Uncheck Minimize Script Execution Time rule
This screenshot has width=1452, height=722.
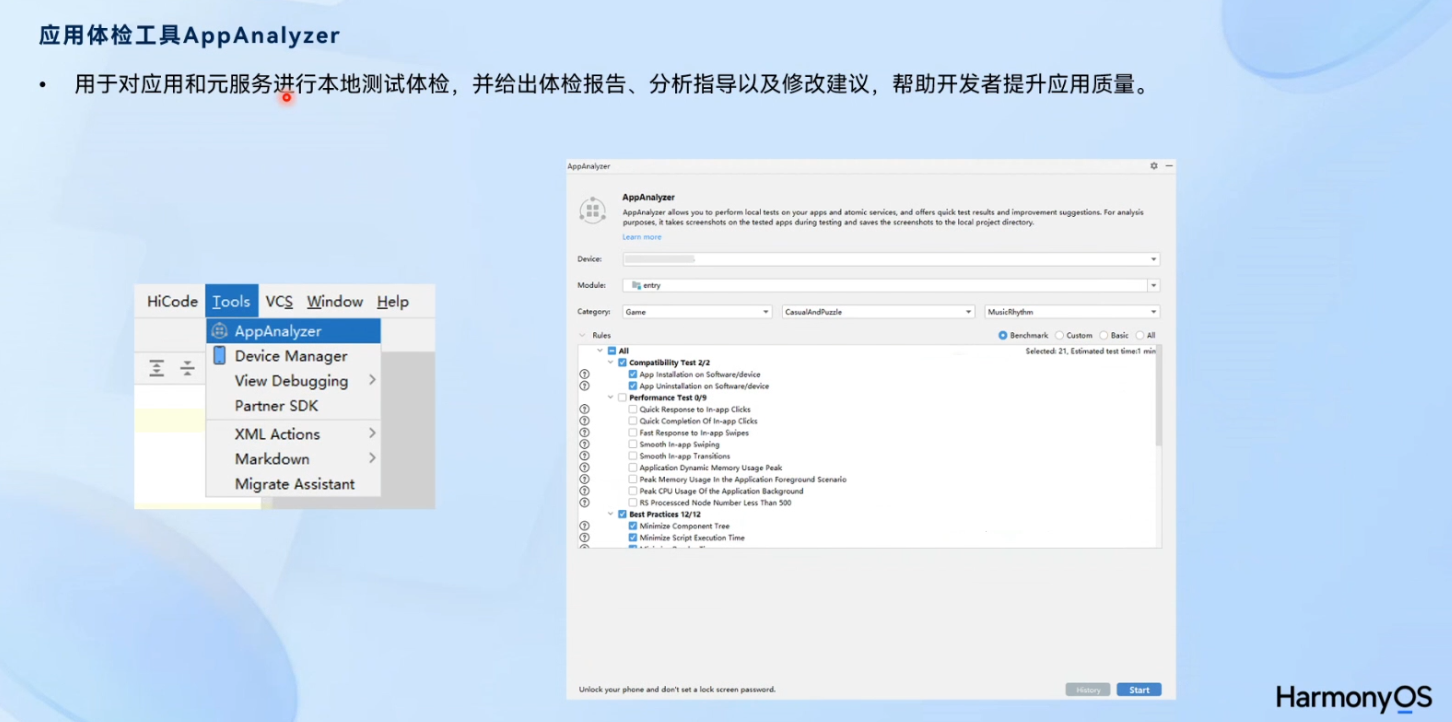click(633, 538)
